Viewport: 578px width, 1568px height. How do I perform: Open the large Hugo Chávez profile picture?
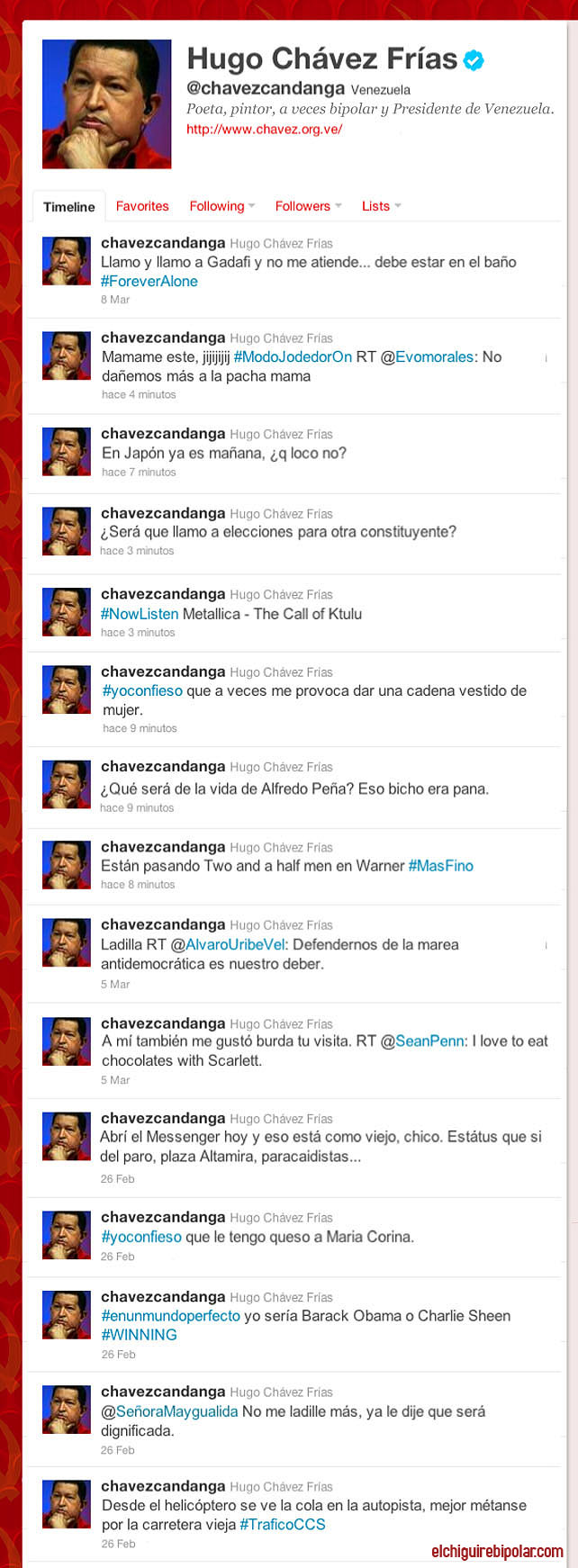[106, 104]
